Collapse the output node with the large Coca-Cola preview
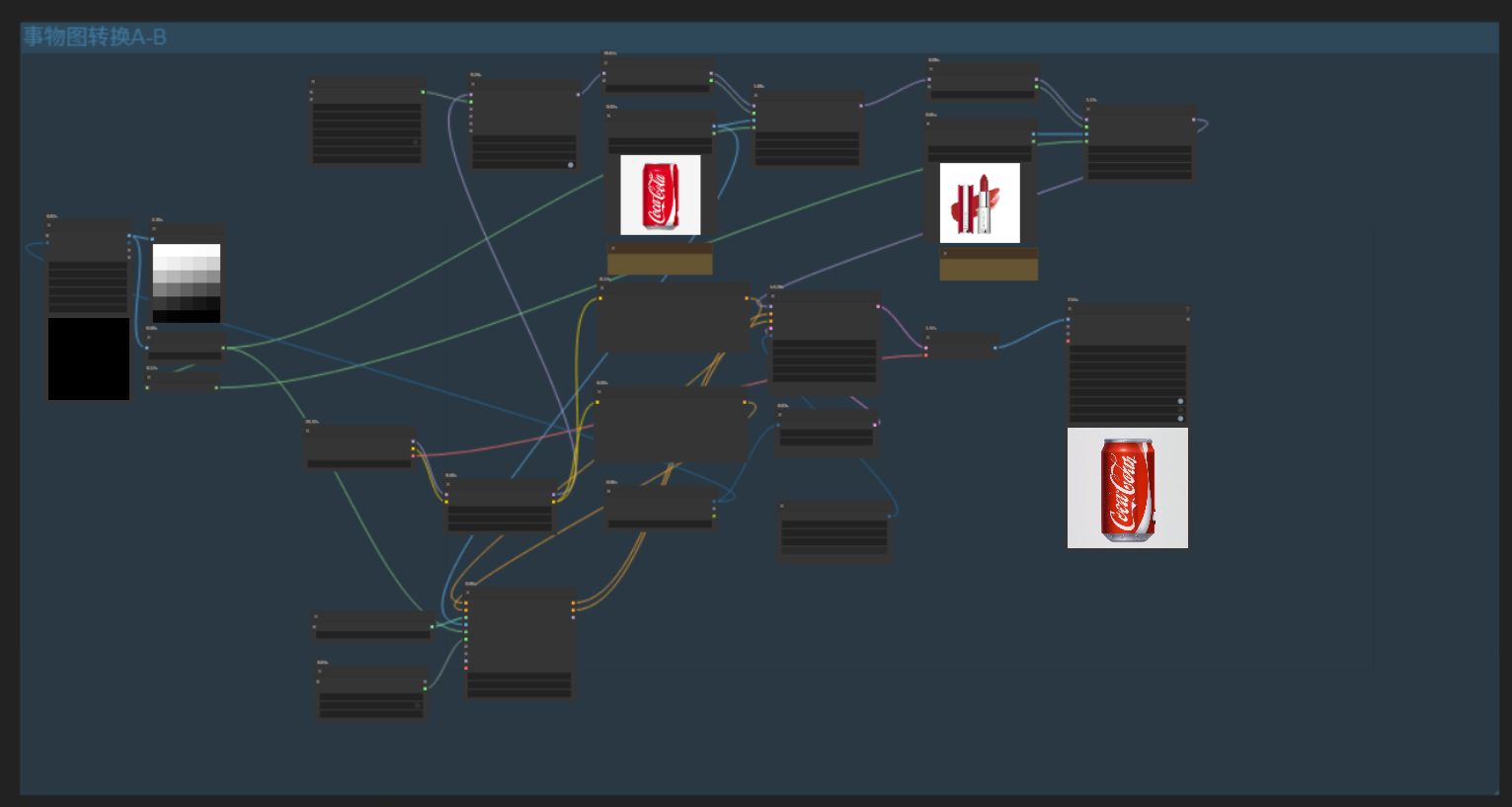 point(1070,308)
